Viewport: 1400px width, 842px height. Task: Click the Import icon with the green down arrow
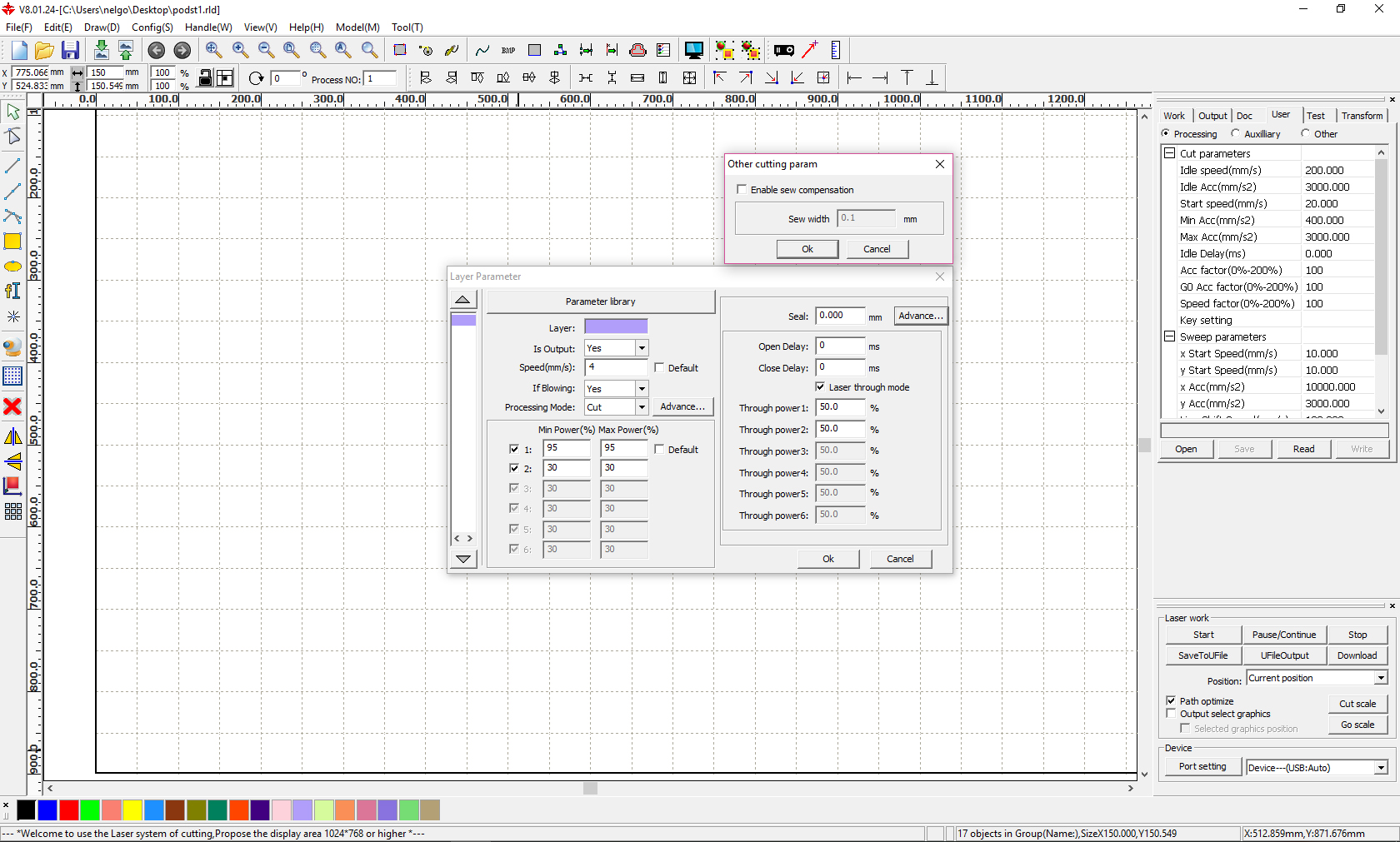pyautogui.click(x=101, y=50)
